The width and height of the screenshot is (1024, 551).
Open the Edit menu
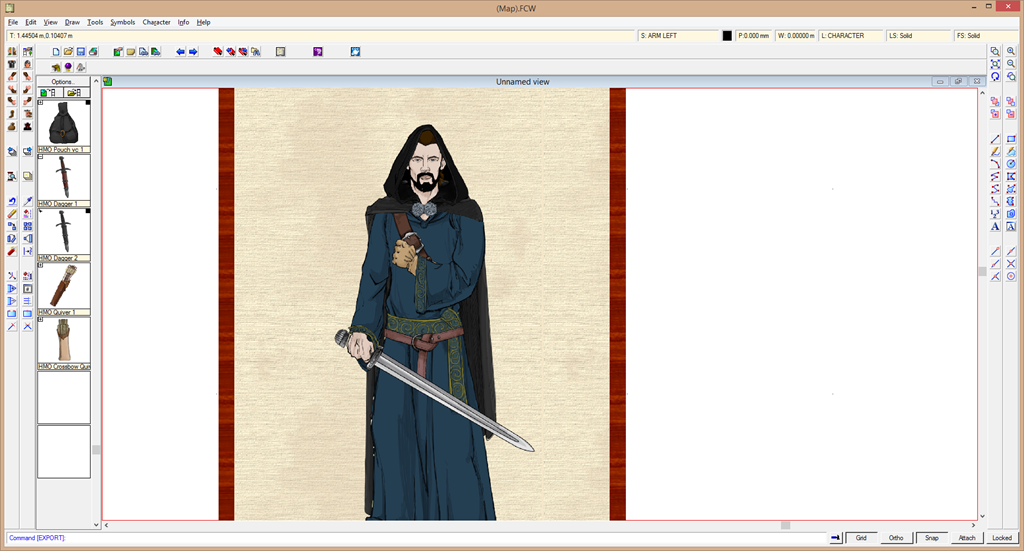click(x=31, y=22)
